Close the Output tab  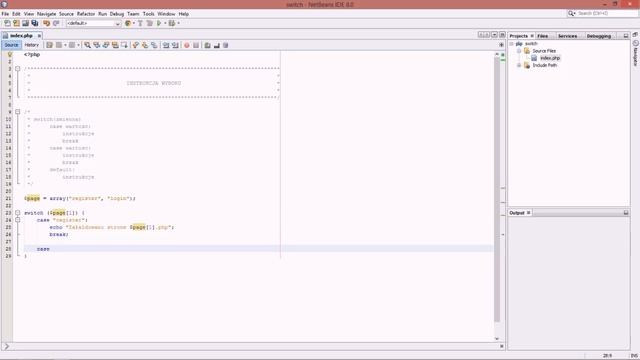pyautogui.click(x=529, y=213)
